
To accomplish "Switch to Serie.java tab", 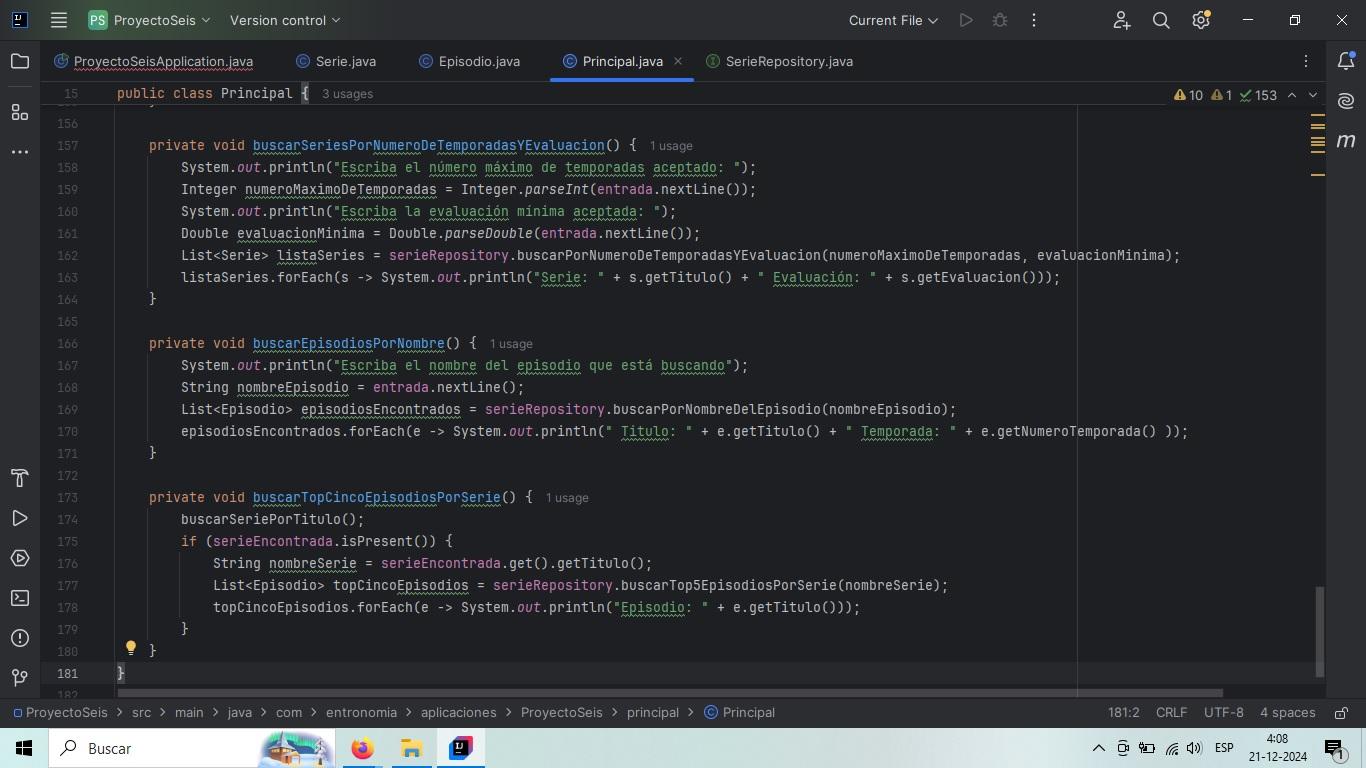I will (337, 62).
